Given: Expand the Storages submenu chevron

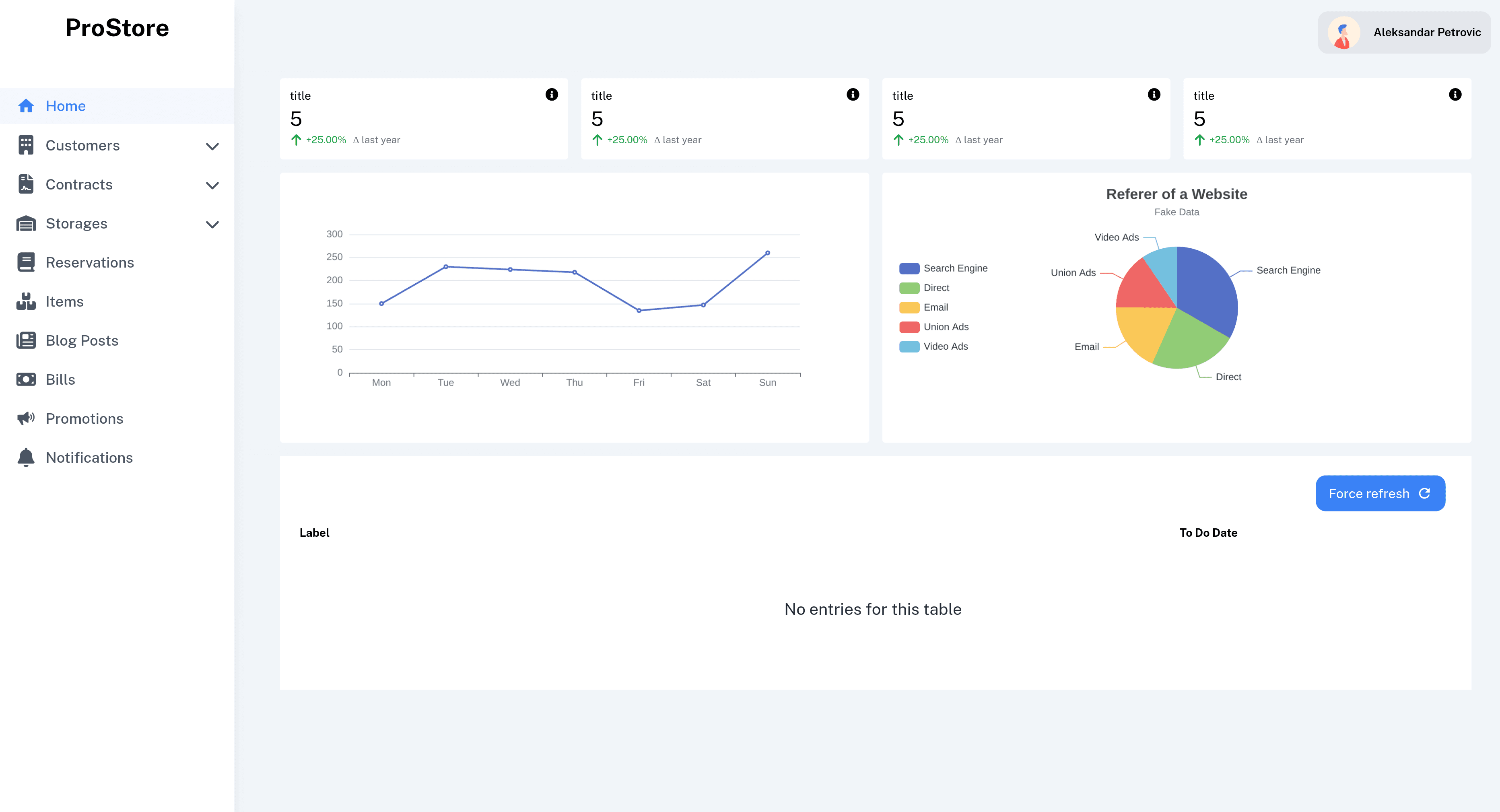Looking at the screenshot, I should (212, 224).
